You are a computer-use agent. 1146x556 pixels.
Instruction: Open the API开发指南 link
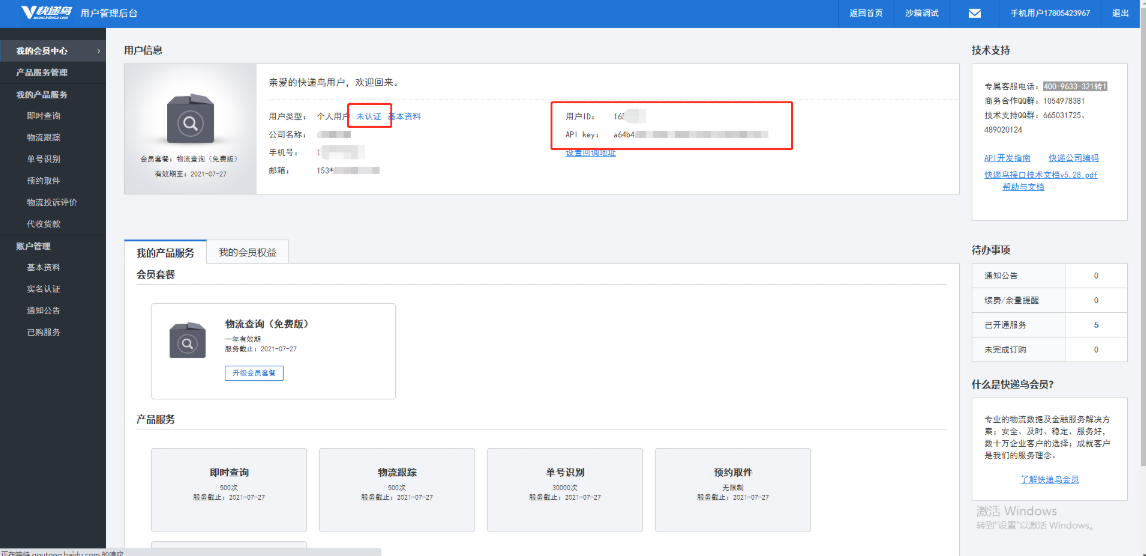(1007, 158)
